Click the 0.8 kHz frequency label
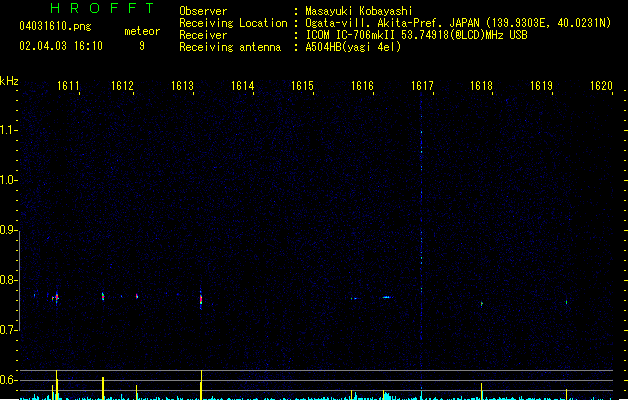This screenshot has height=400, width=629. click(x=8, y=280)
